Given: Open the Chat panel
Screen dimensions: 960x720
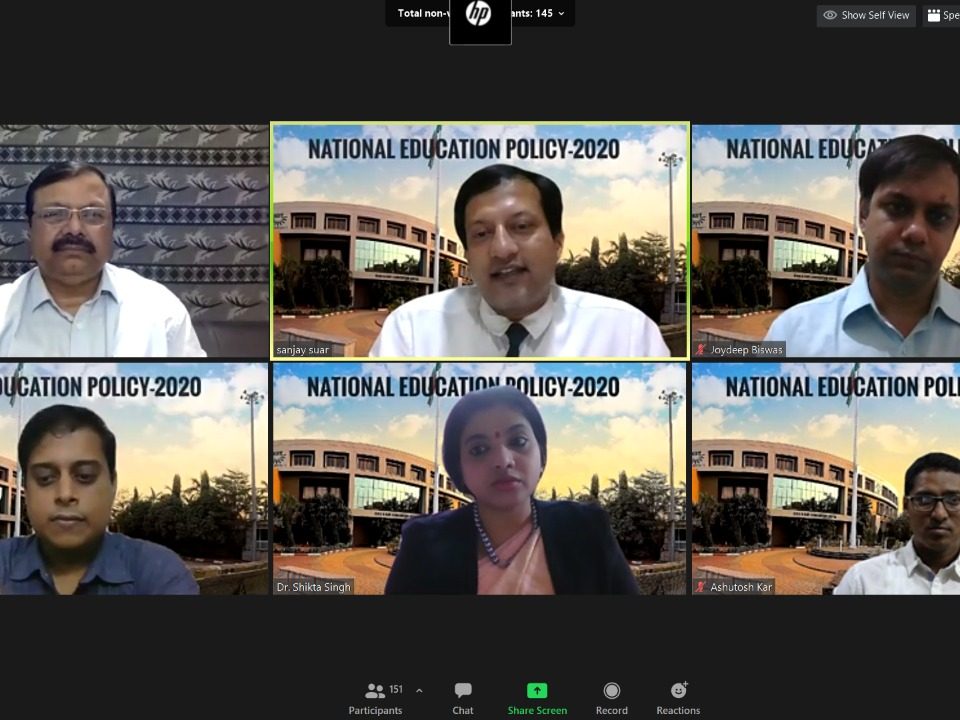Looking at the screenshot, I should click(x=463, y=697).
